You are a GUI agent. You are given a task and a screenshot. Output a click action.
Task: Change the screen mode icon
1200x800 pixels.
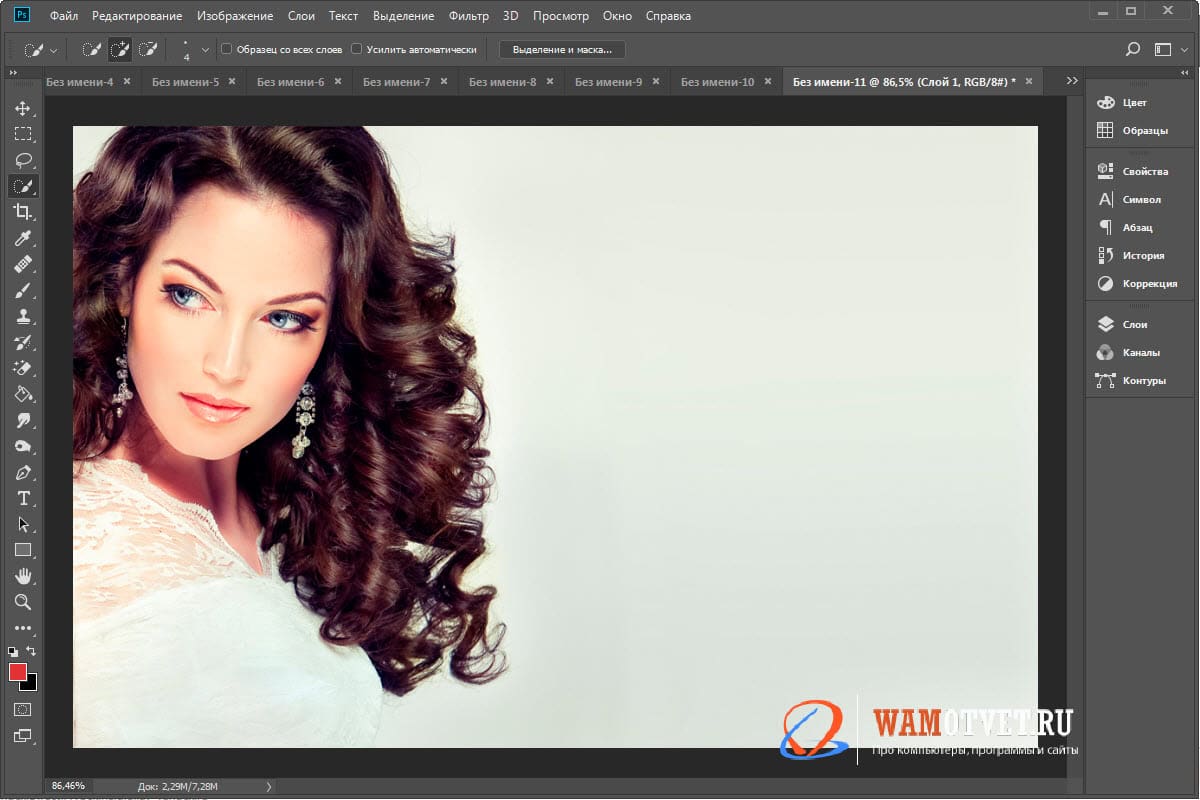pyautogui.click(x=22, y=736)
